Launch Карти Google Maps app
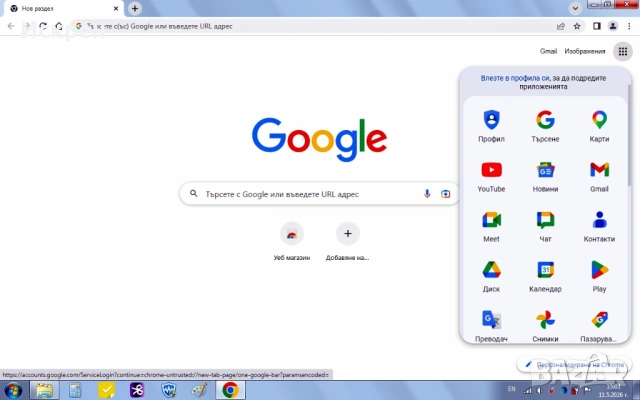 pyautogui.click(x=599, y=126)
